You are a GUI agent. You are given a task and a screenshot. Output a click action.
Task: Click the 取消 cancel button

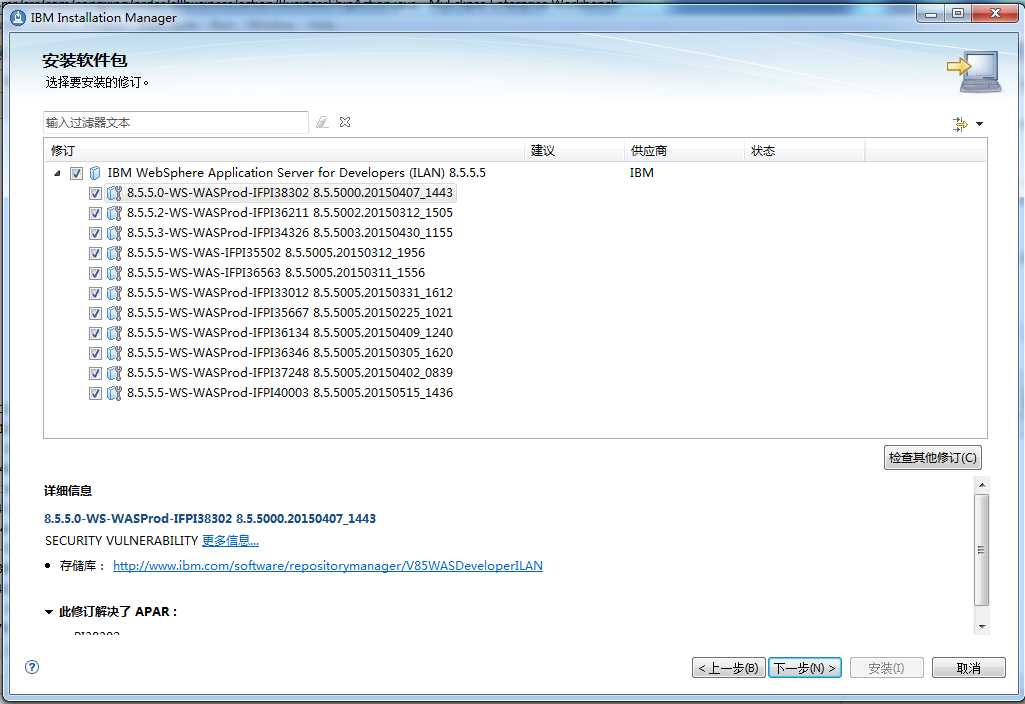[968, 668]
